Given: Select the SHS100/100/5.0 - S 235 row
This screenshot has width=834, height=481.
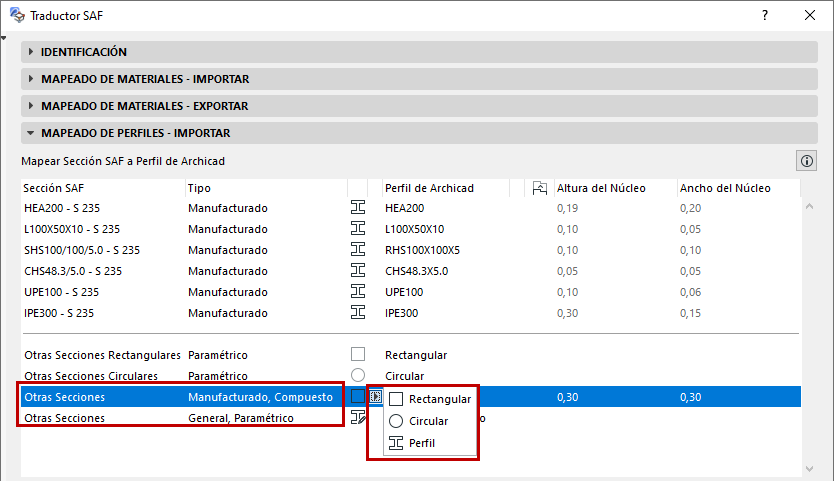Looking at the screenshot, I should (411, 250).
